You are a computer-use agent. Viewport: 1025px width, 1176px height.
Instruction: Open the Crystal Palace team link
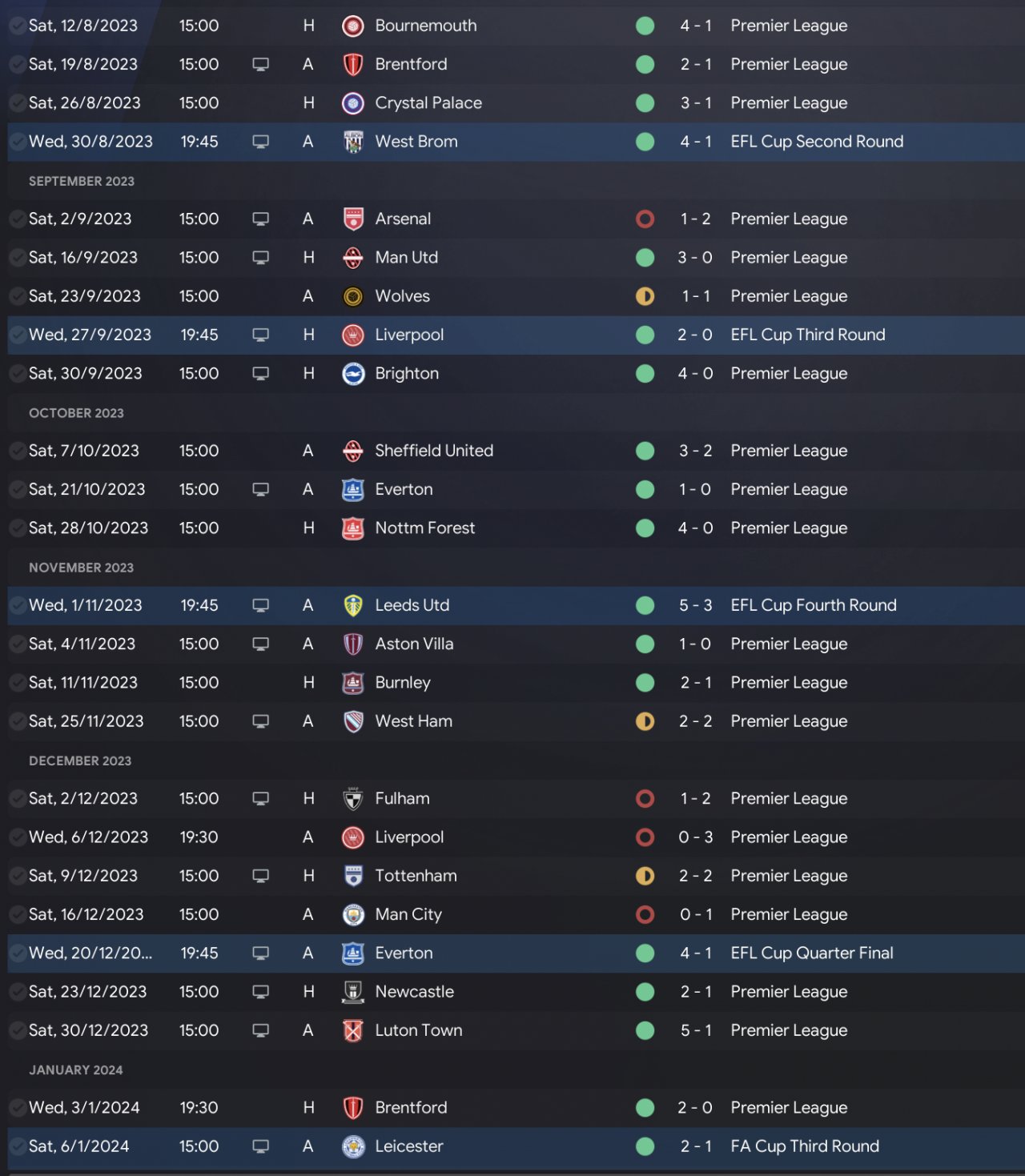[428, 103]
